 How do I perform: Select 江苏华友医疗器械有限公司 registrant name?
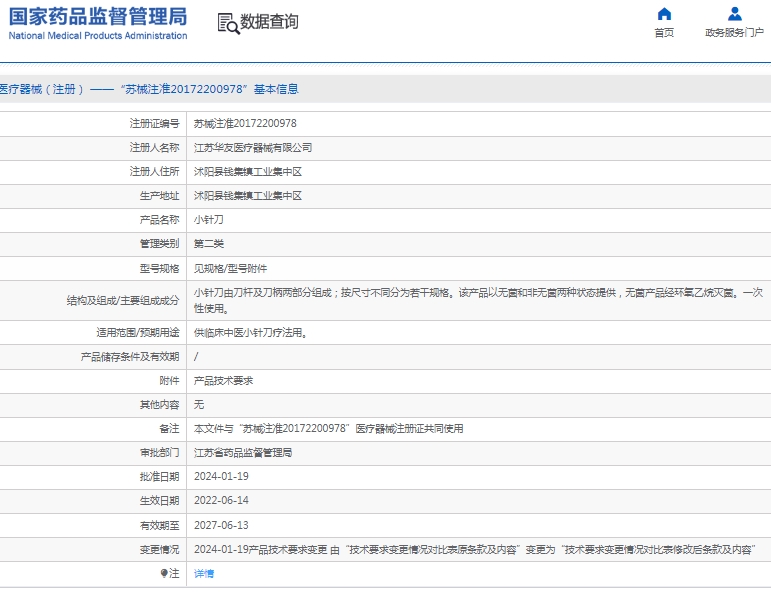pyautogui.click(x=253, y=148)
